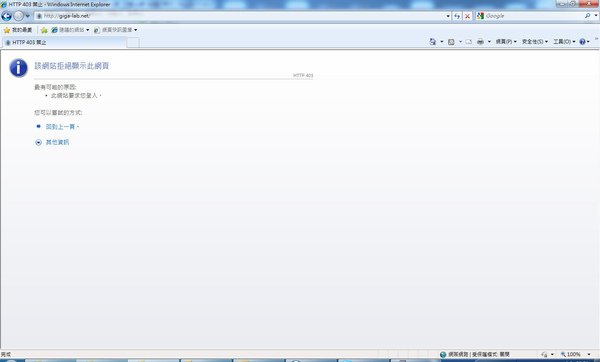This screenshot has width=600, height=362.
Task: Open the 工具(O) Tools menu
Action: coord(564,42)
